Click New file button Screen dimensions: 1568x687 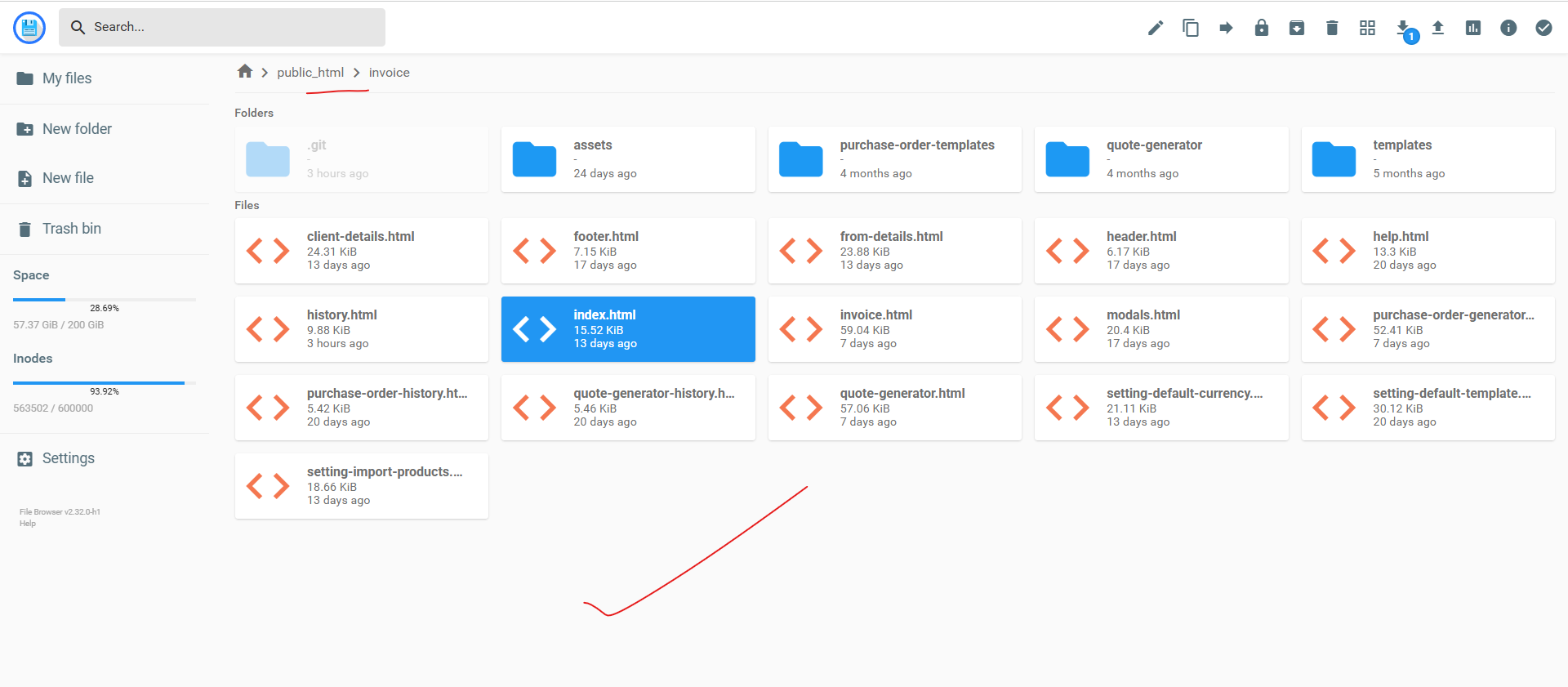68,178
